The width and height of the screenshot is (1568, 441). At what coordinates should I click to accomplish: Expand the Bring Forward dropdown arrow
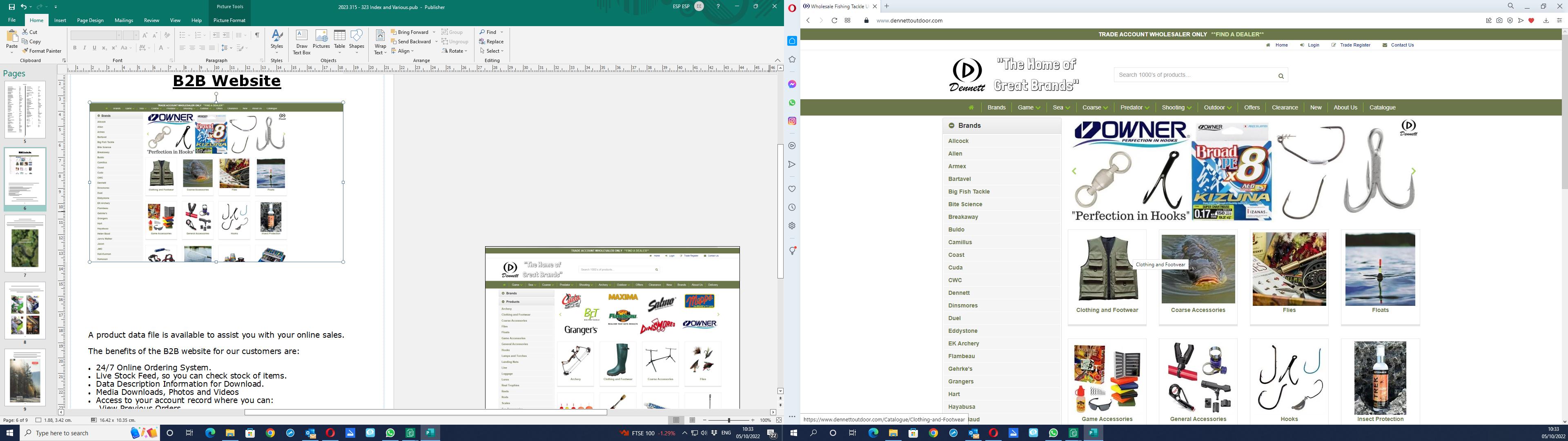point(434,32)
